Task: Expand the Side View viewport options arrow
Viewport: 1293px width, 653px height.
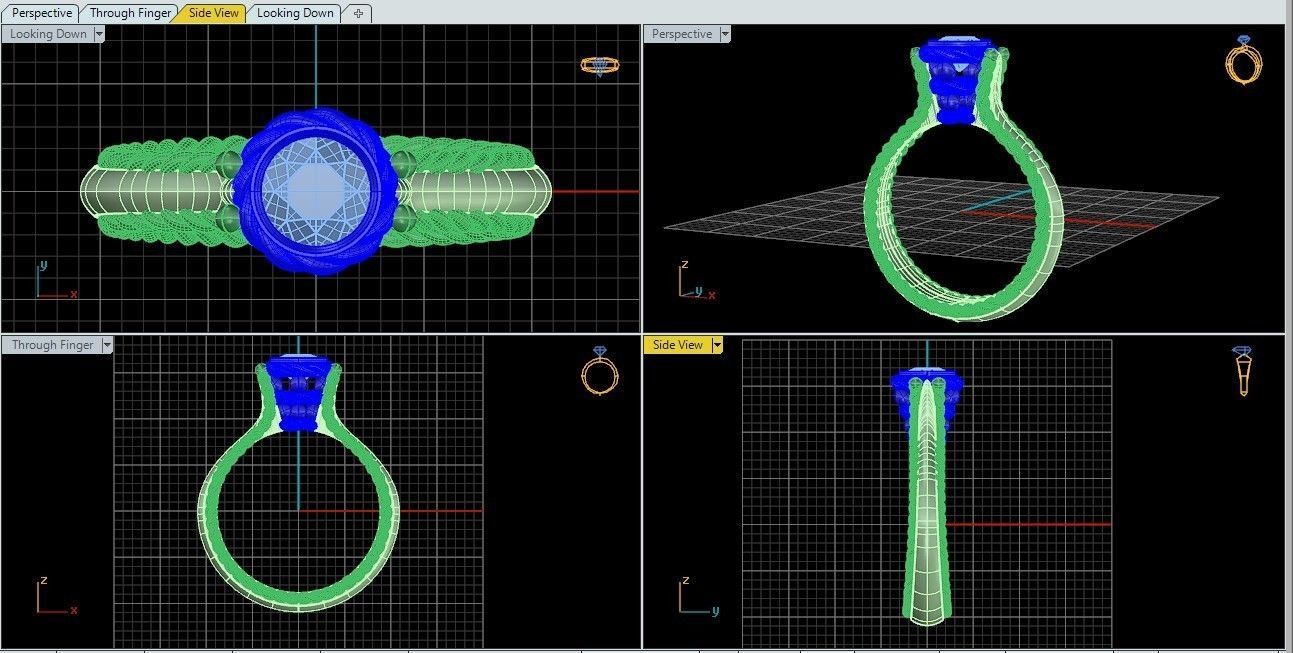Action: click(x=716, y=344)
